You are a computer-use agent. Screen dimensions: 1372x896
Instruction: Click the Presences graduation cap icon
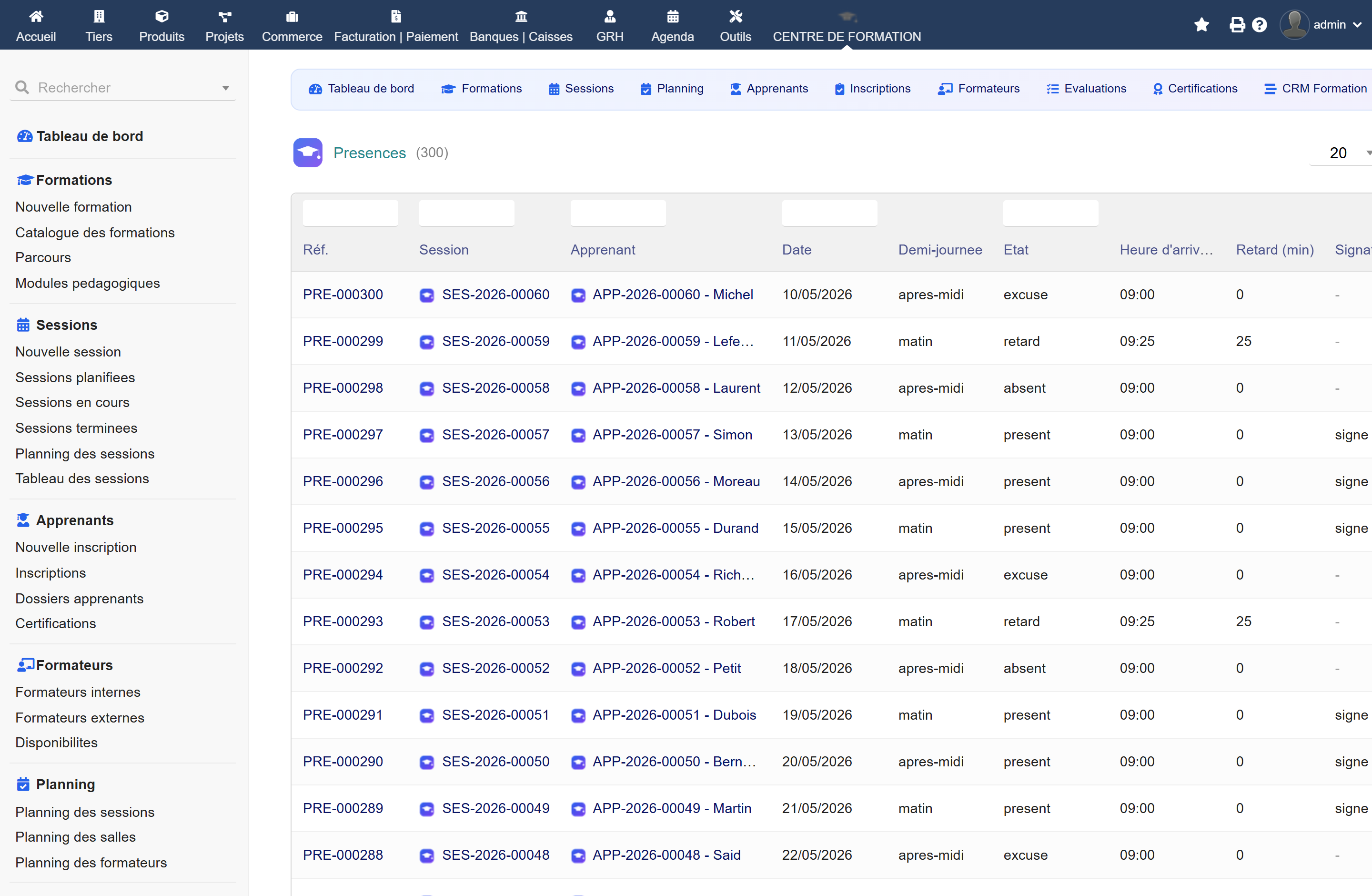308,153
